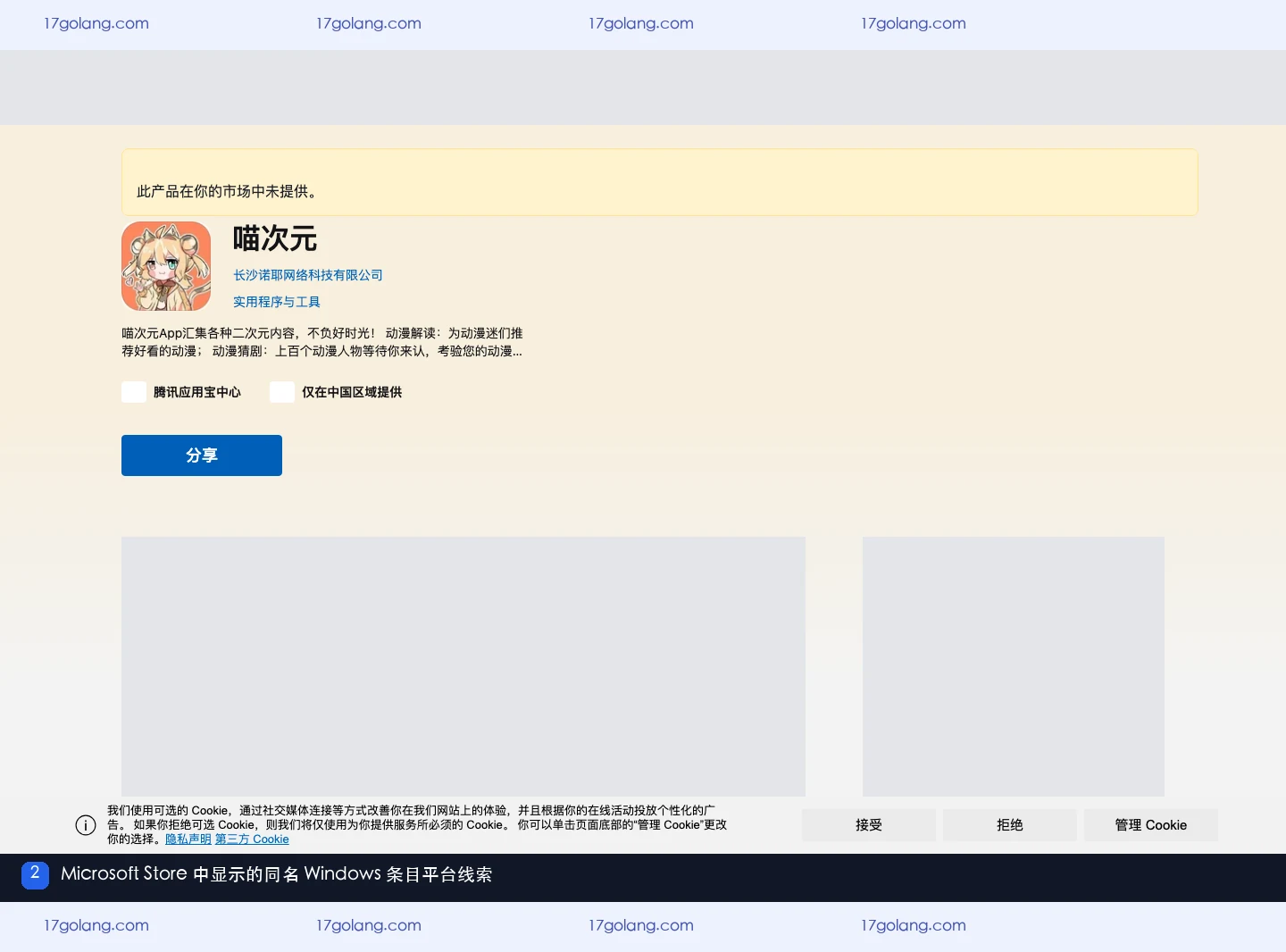Image resolution: width=1286 pixels, height=952 pixels.
Task: Click the info icon in the cookie banner
Action: 86,825
